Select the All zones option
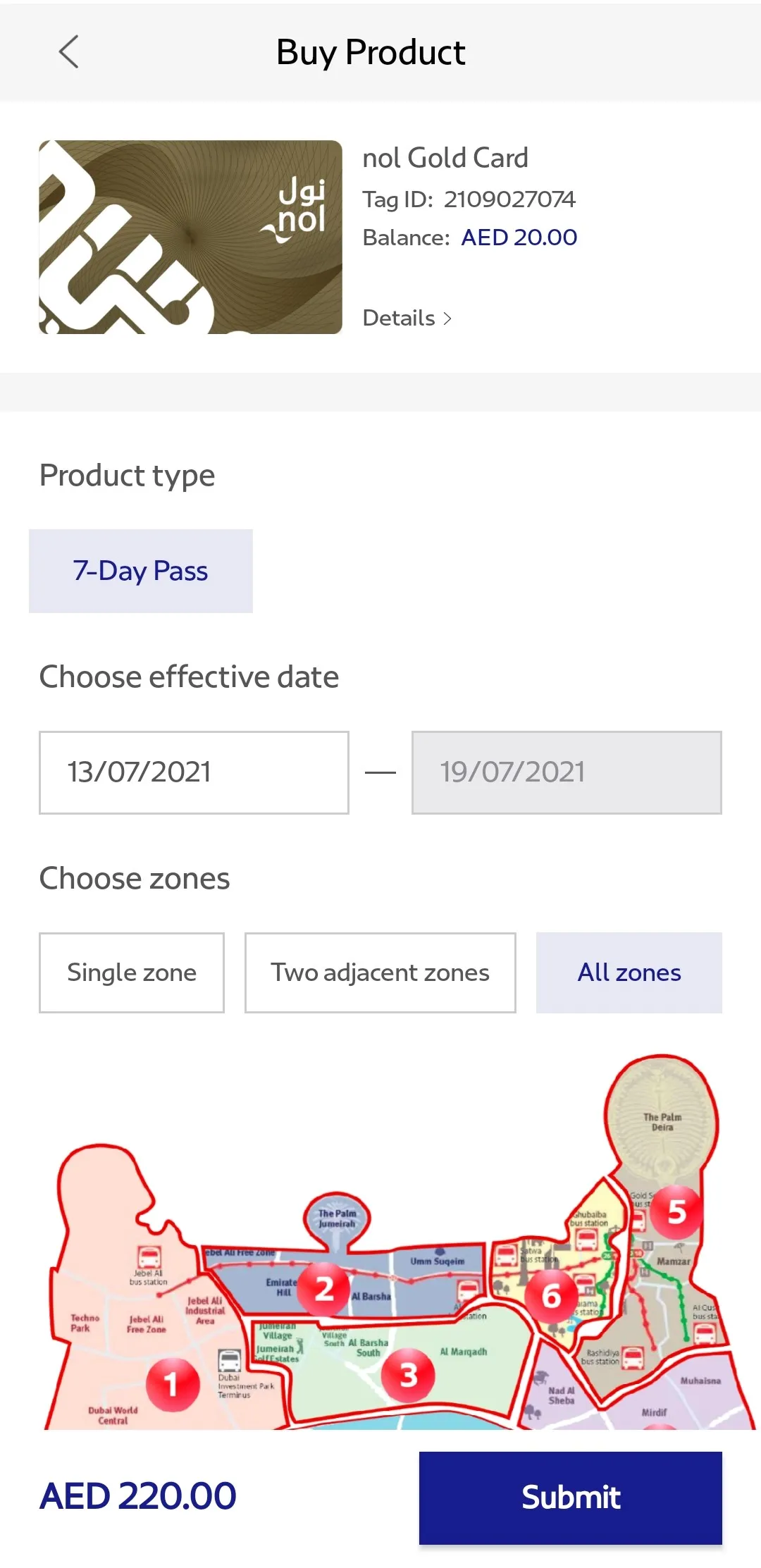761x1568 pixels. pos(629,973)
